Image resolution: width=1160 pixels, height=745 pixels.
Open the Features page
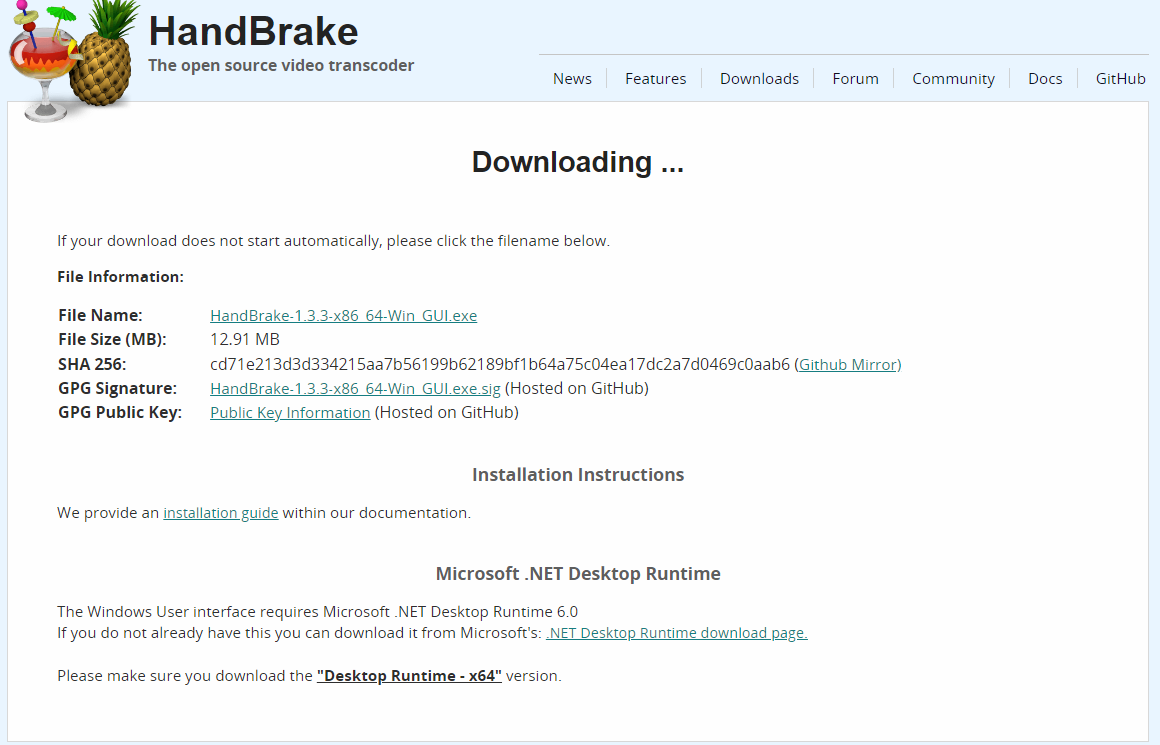tap(655, 78)
